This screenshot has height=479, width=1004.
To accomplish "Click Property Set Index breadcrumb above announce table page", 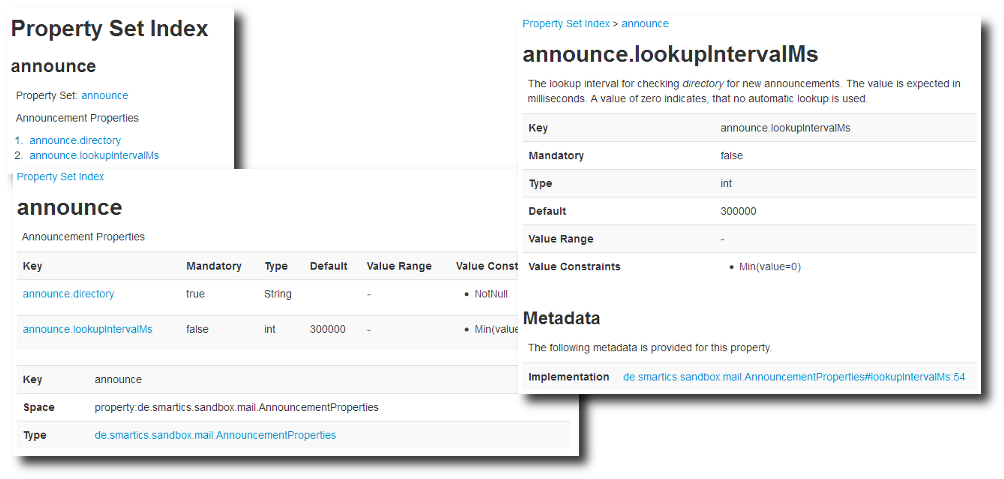I will point(60,177).
